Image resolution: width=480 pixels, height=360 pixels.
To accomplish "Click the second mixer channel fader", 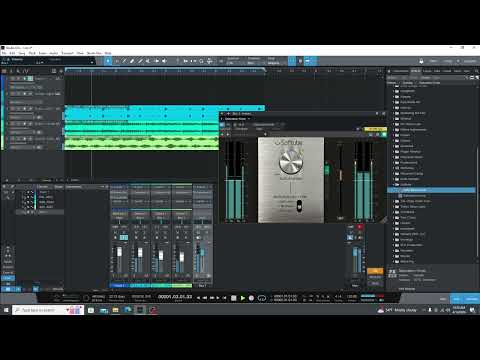I will (140, 252).
